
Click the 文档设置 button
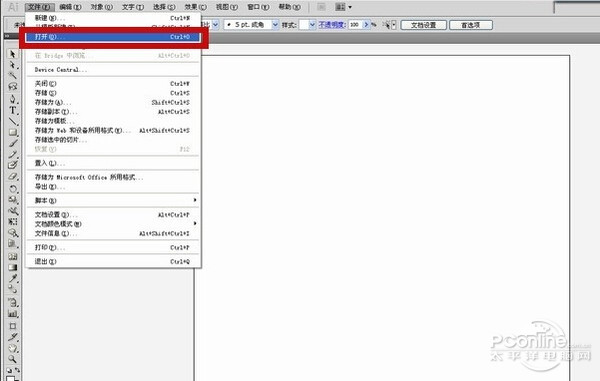click(x=423, y=25)
